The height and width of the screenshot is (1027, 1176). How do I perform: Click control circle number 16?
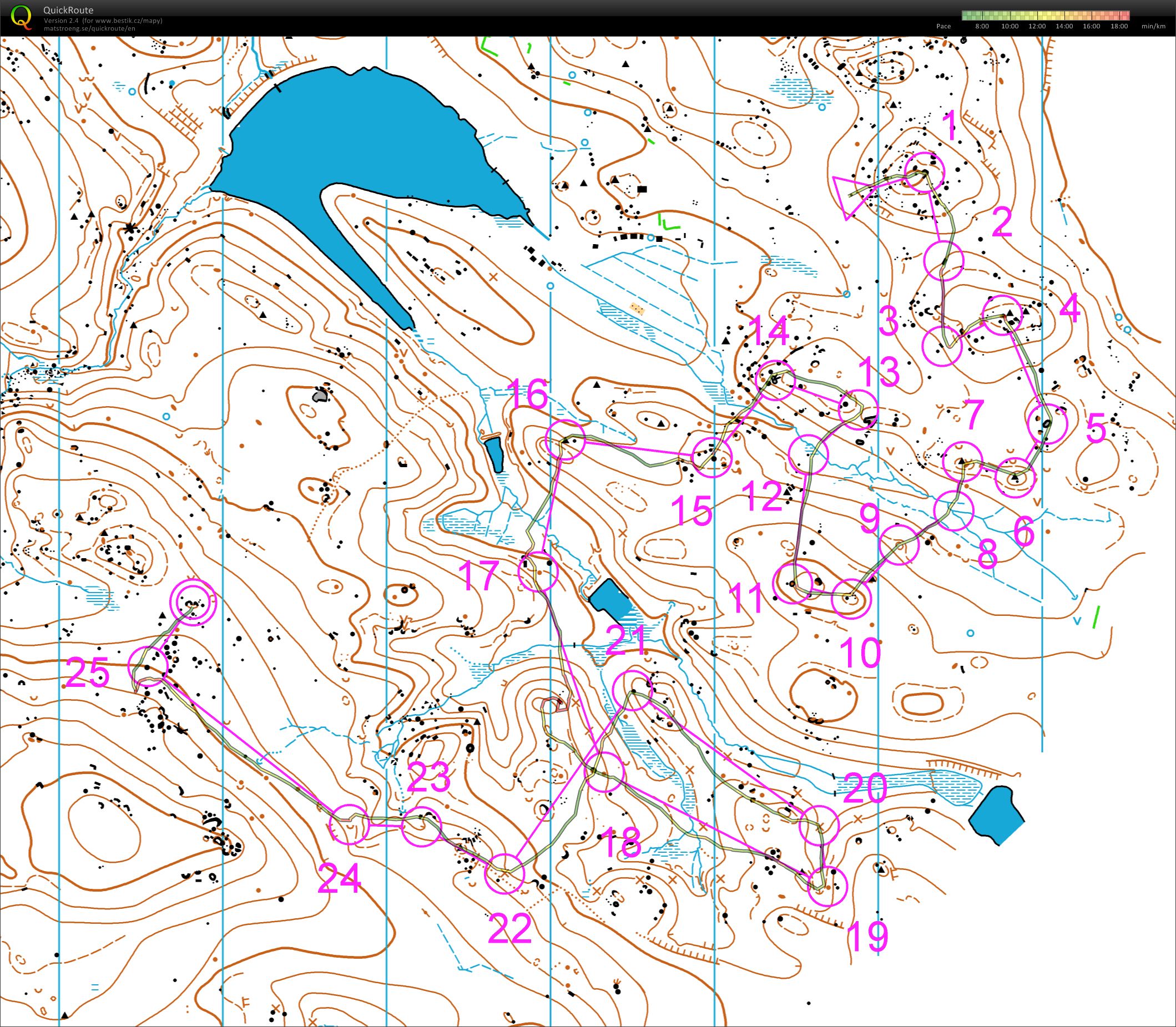(x=565, y=439)
